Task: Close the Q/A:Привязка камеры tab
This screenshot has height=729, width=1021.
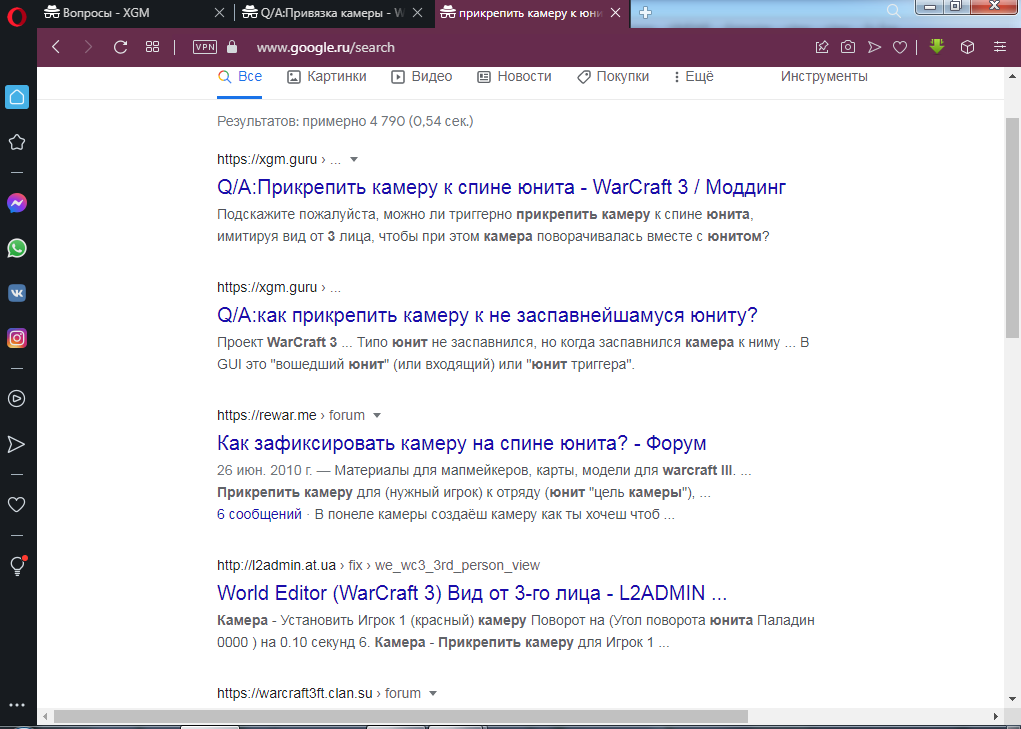Action: [418, 12]
